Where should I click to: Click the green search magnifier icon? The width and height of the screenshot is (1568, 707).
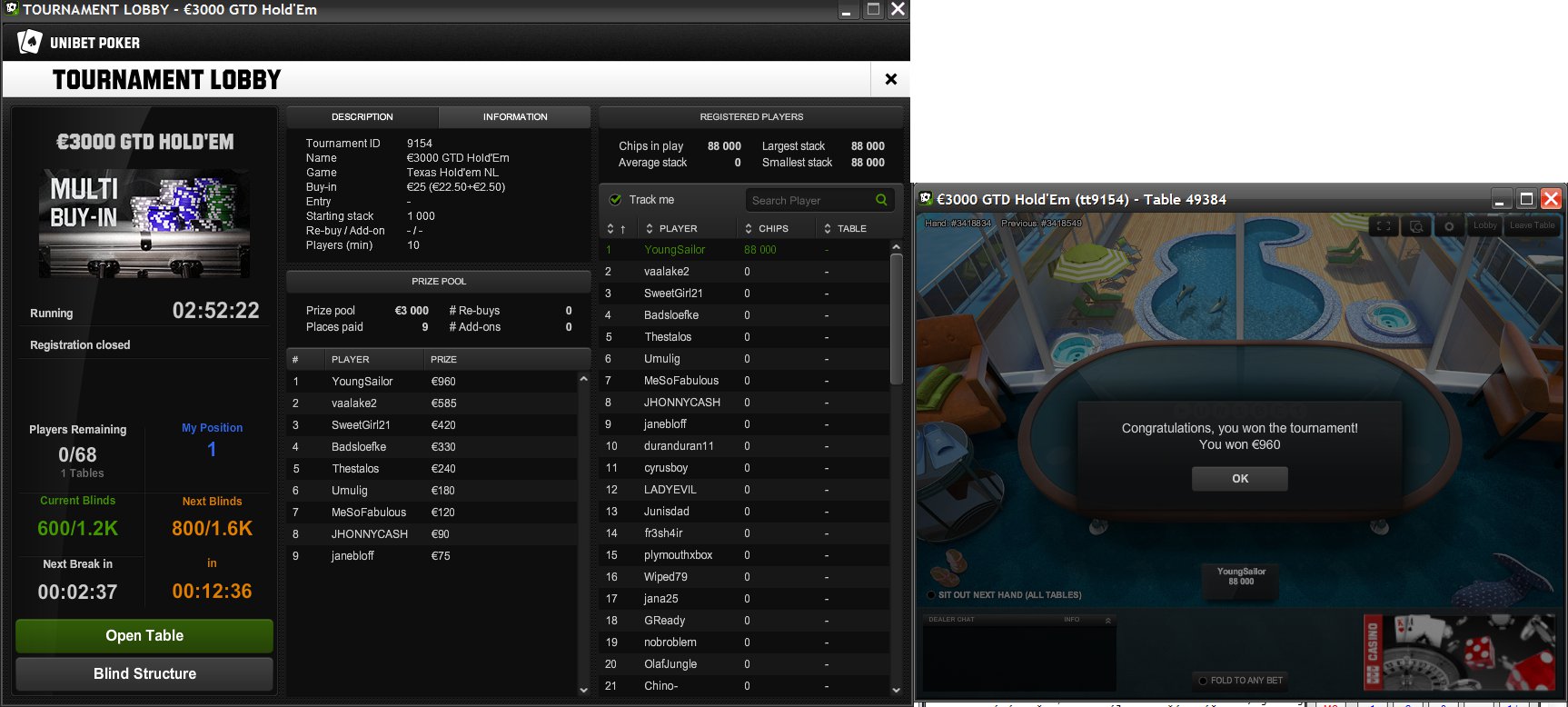click(881, 200)
